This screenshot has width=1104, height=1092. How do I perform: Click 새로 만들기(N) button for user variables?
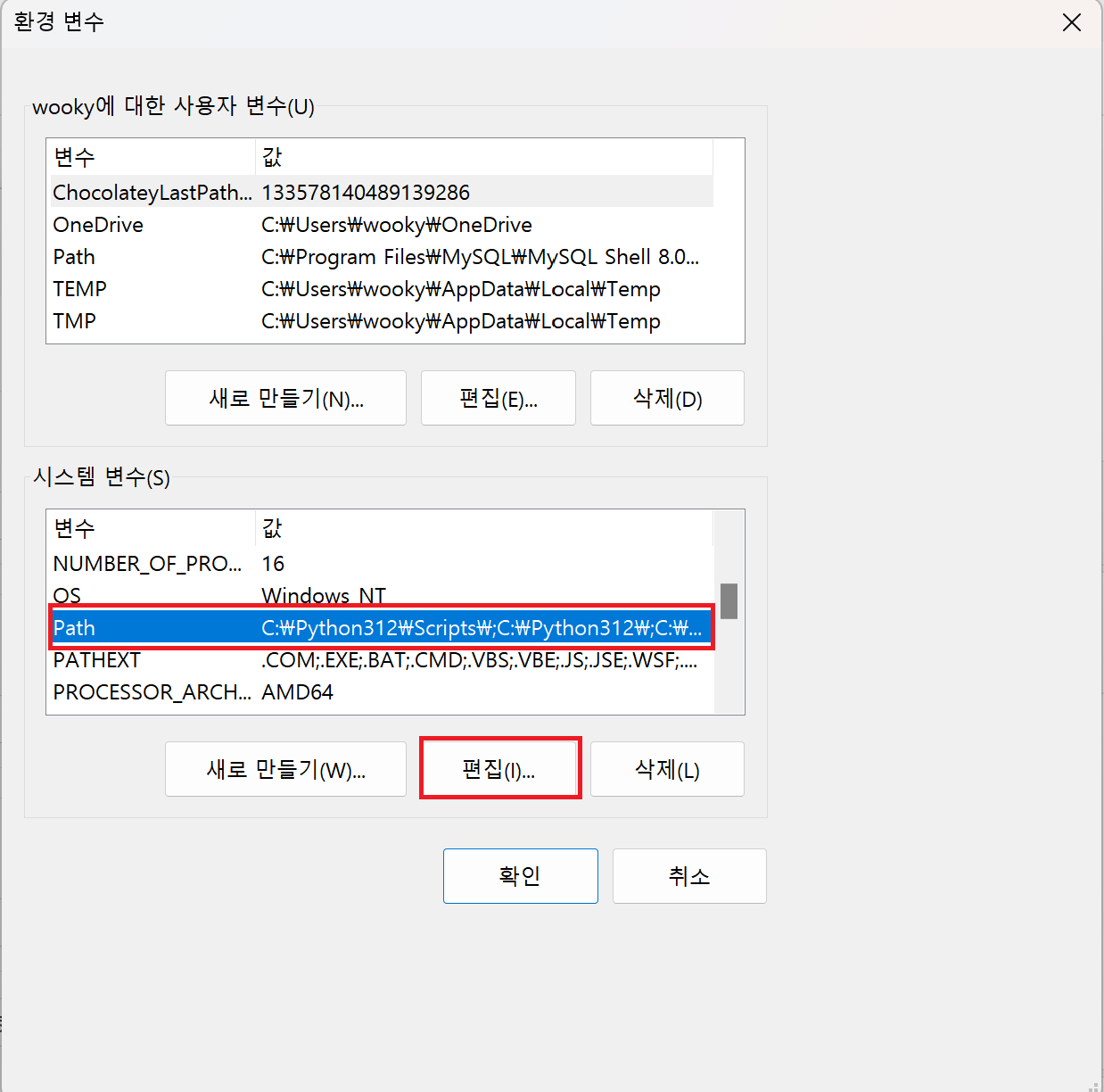285,398
